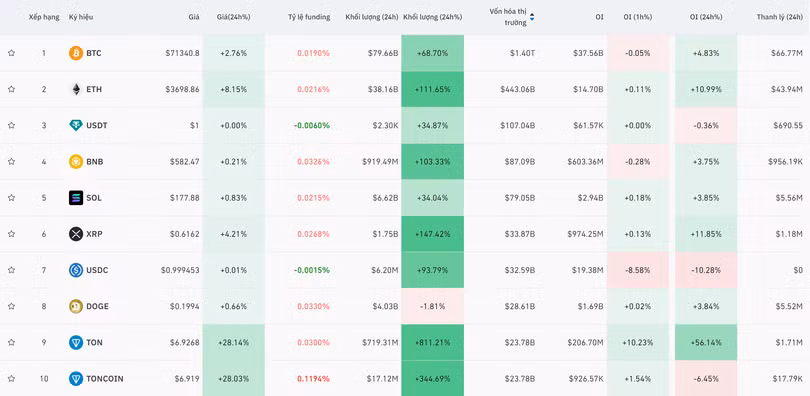Click the DOGE coin logo
Screen dimensions: 810x396
[x=76, y=306]
